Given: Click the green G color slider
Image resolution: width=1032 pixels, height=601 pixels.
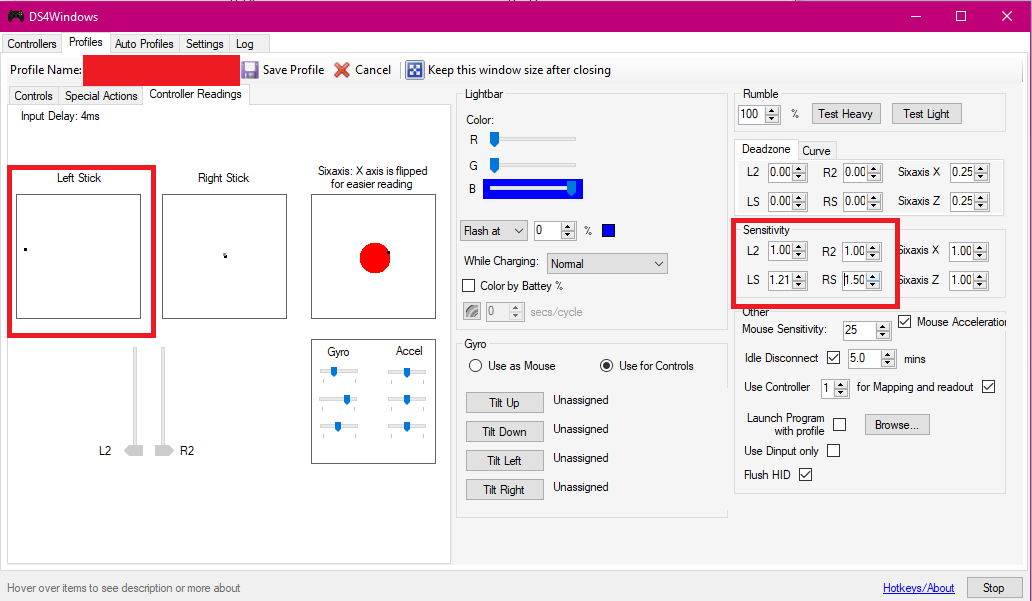Looking at the screenshot, I should 532,165.
